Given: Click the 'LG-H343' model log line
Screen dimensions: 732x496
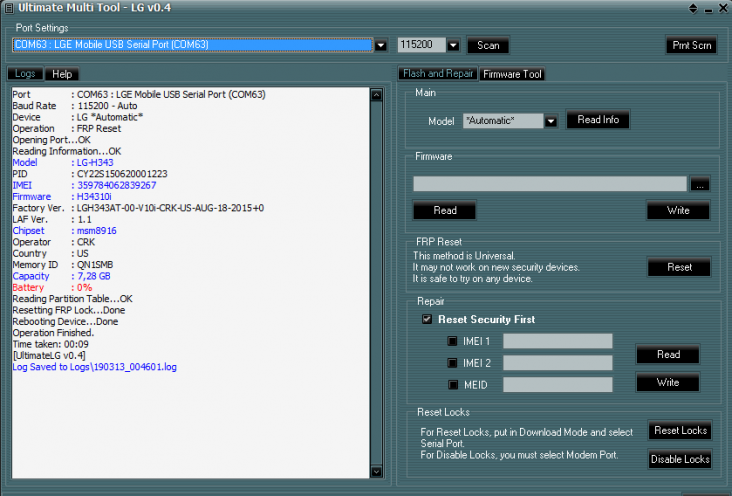Looking at the screenshot, I should pos(63,163).
